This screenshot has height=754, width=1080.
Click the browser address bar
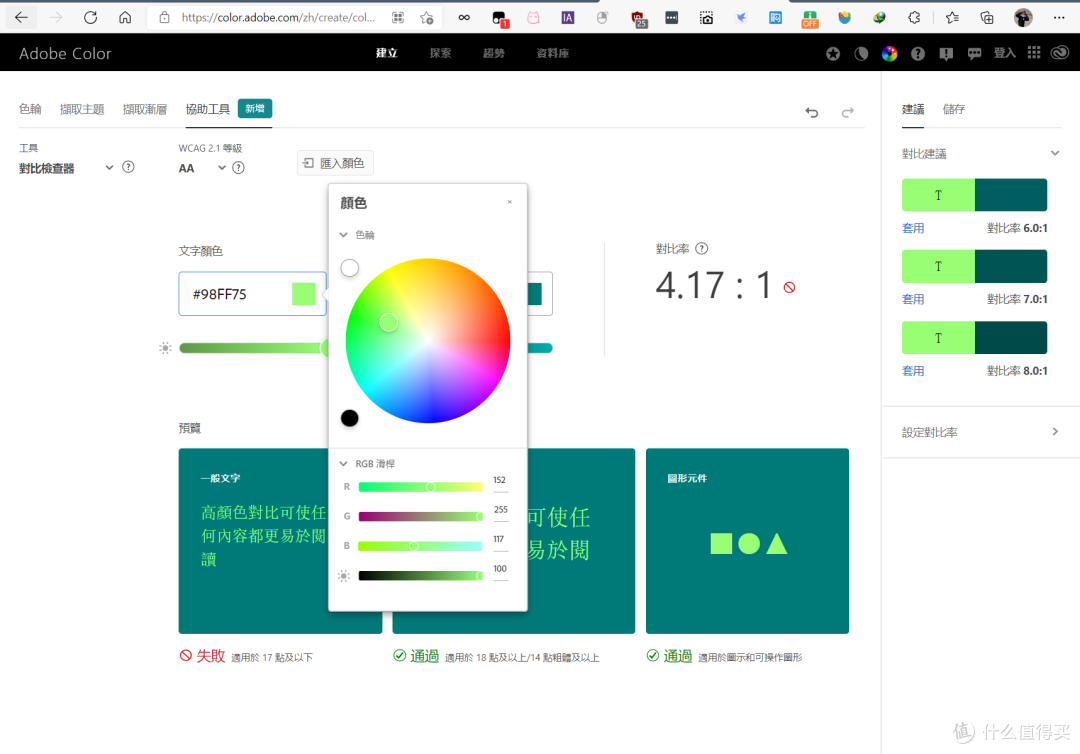pyautogui.click(x=278, y=17)
